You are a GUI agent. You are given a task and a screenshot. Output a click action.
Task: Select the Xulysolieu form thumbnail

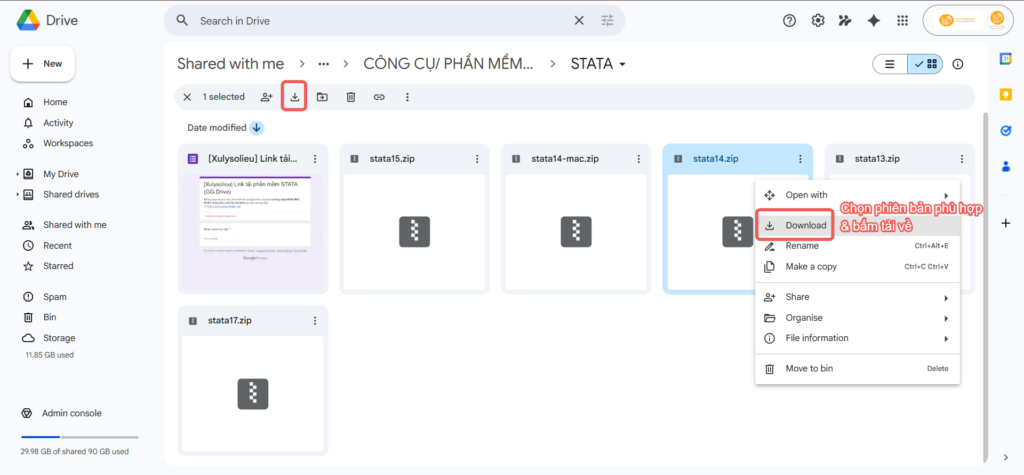tap(253, 232)
